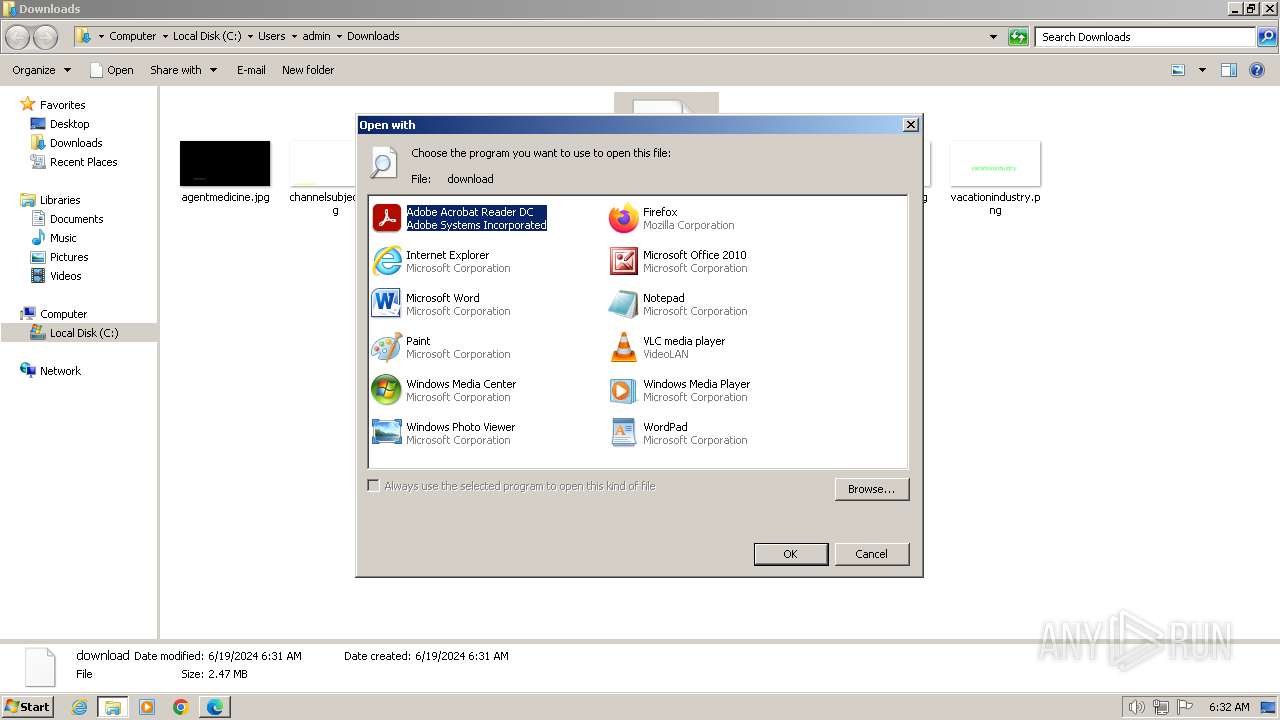Open the Music library
Screen dimensions: 1280x720
tap(63, 238)
